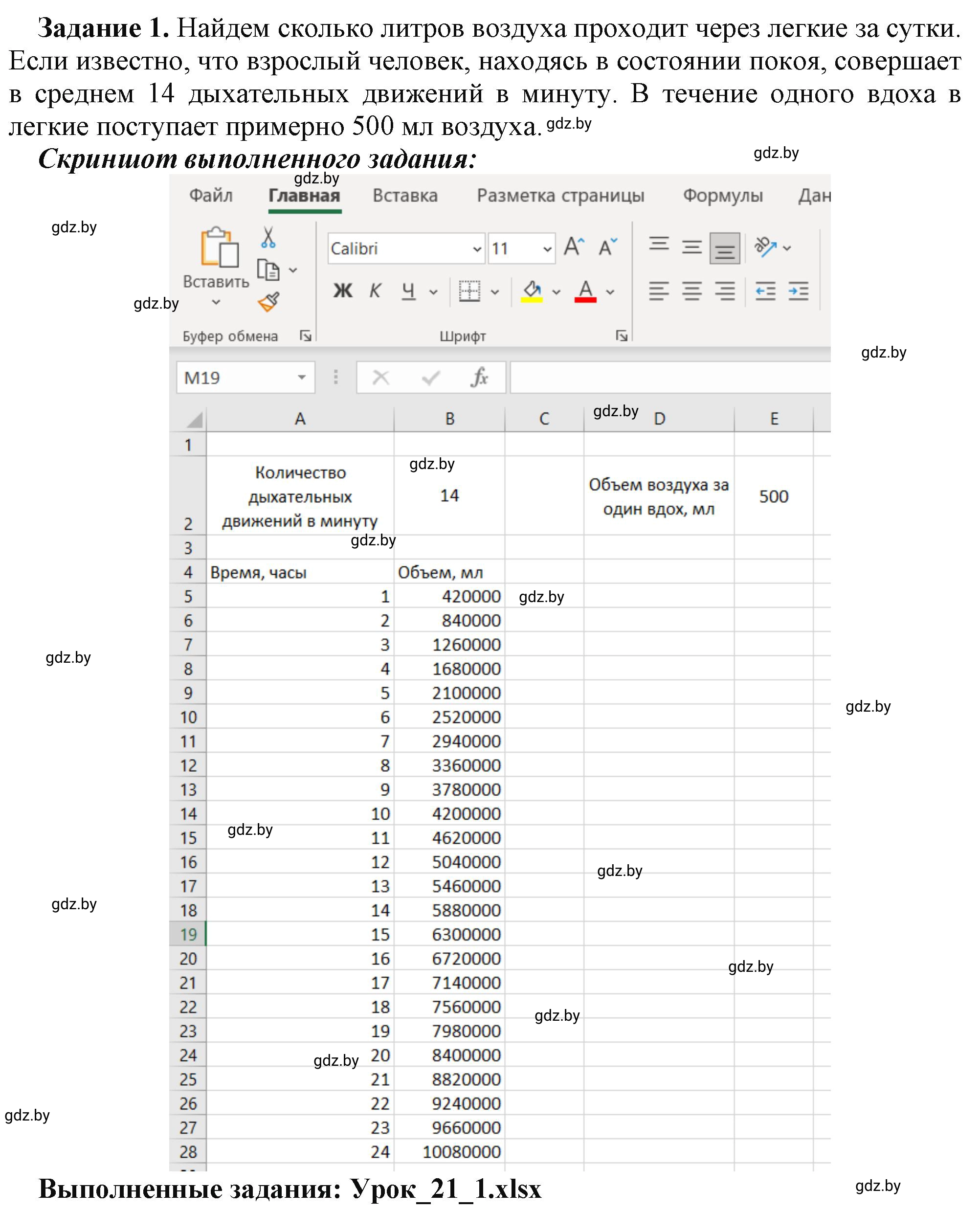
Task: Apply red font color A
Action: 586,292
